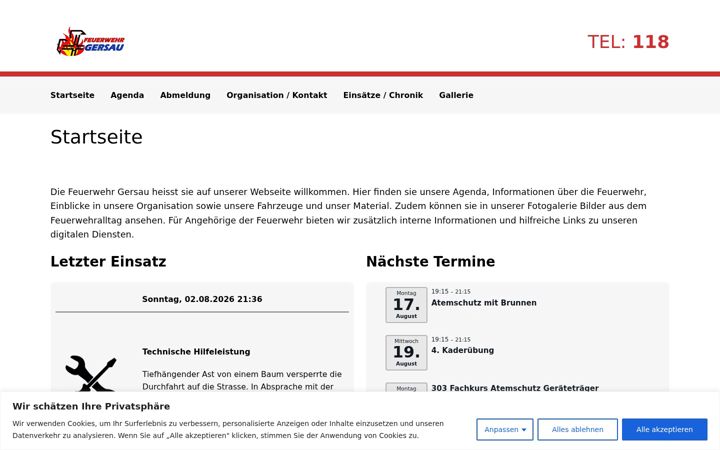Image resolution: width=720 pixels, height=450 pixels.
Task: Click the Wir schätzen Ihre Privatsphäre heading
Action: pos(91,406)
